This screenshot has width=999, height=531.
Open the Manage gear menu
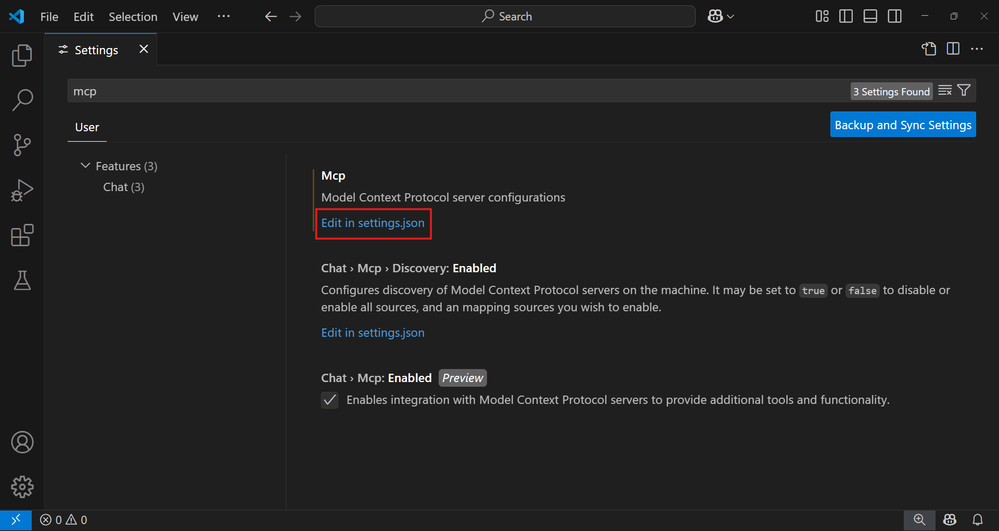point(22,486)
